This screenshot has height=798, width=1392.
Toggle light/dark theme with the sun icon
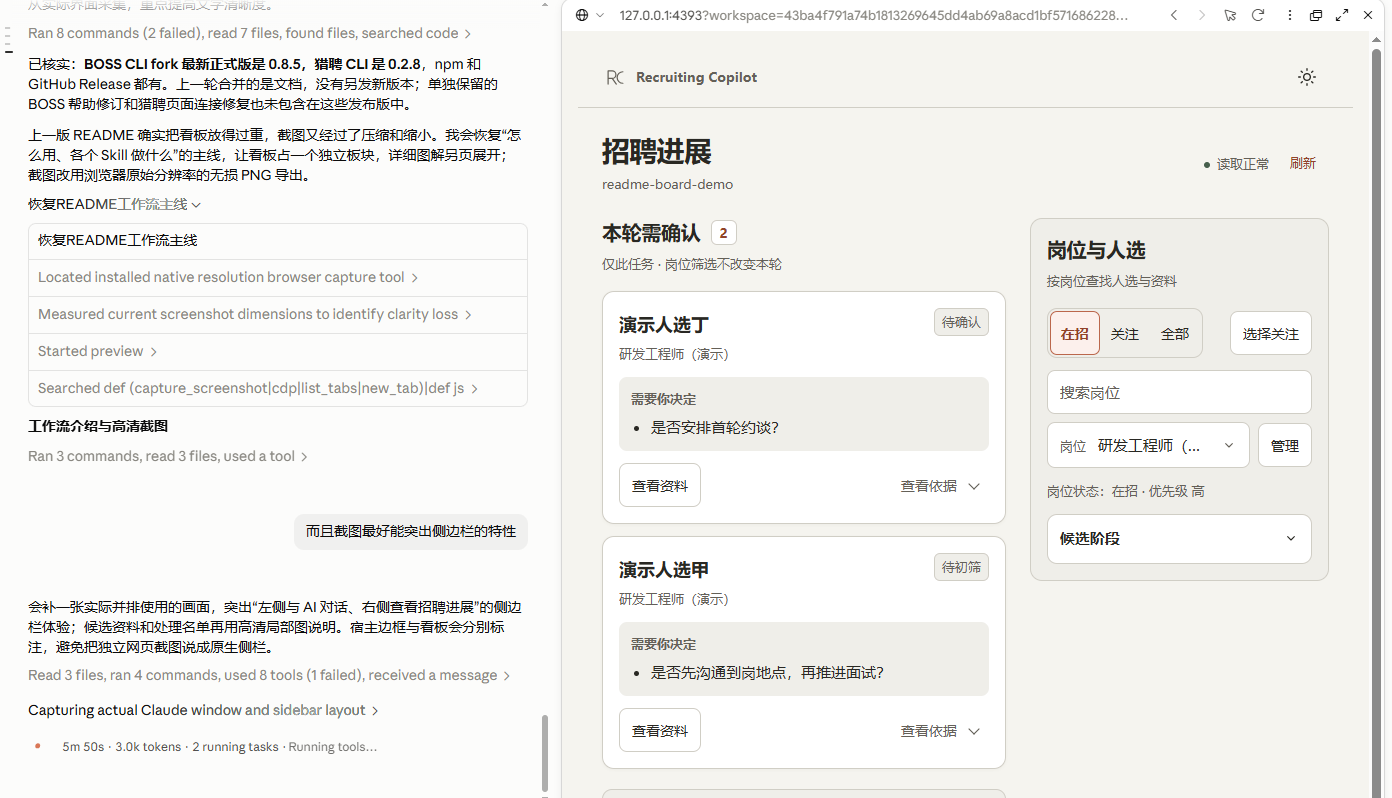(1306, 77)
